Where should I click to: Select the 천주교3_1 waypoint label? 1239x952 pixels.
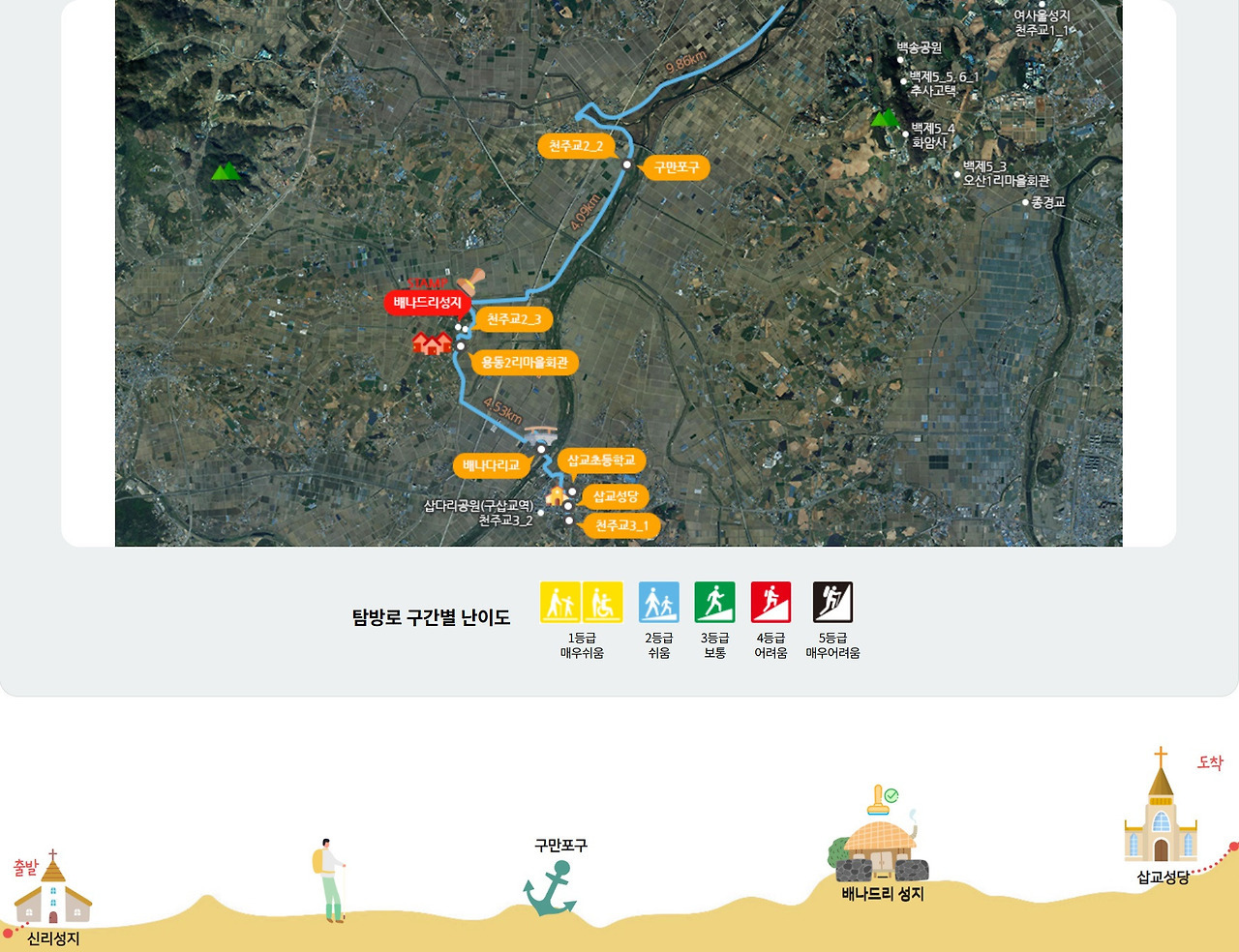[x=621, y=526]
